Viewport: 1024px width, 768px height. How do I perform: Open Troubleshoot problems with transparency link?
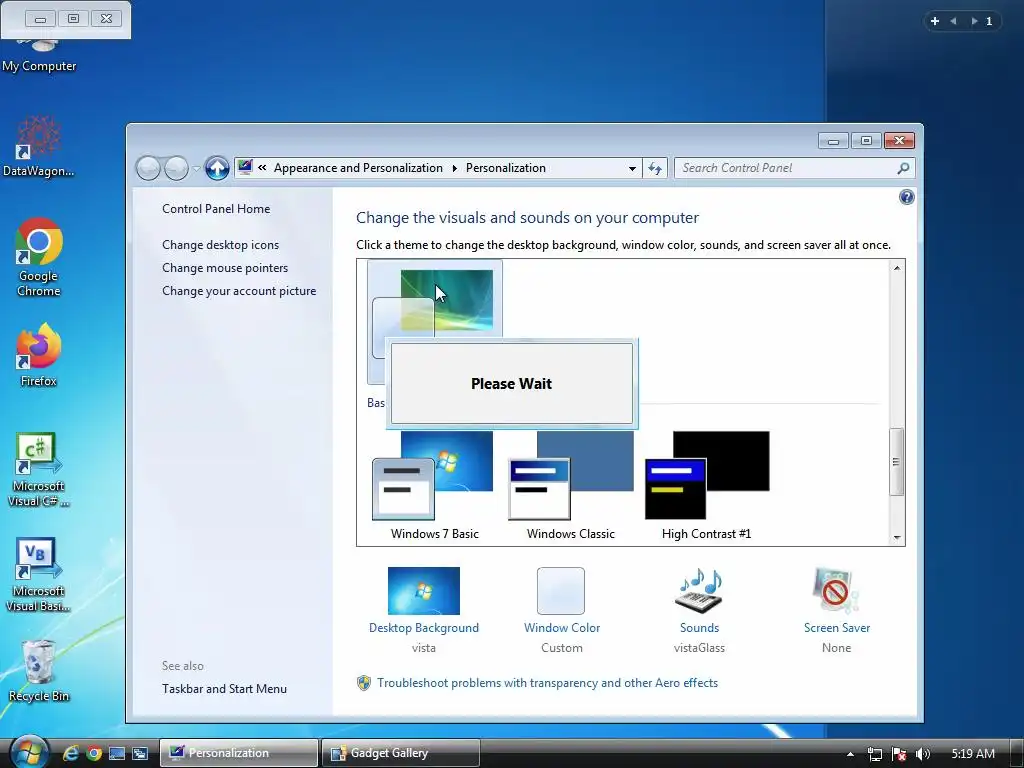tap(547, 682)
